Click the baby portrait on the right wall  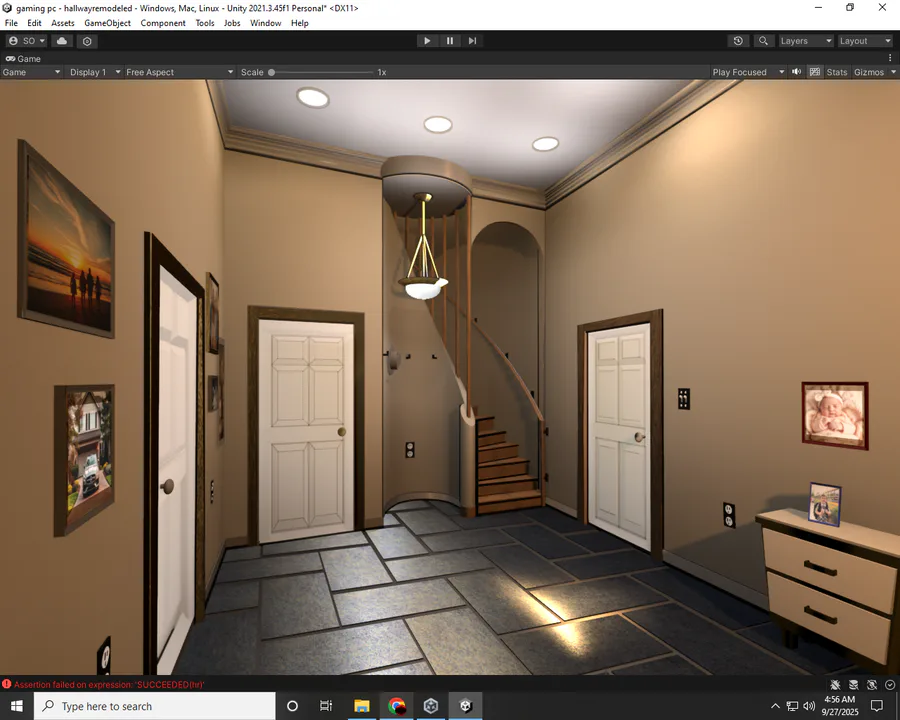(835, 416)
